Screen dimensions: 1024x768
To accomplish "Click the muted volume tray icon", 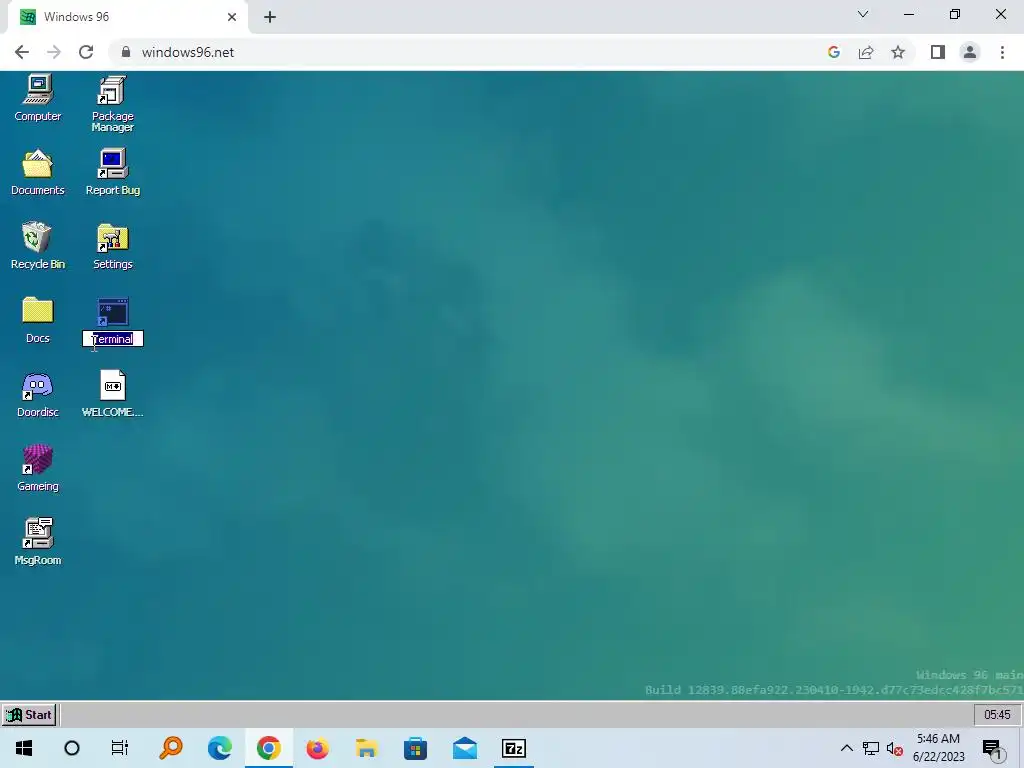I will pos(895,748).
